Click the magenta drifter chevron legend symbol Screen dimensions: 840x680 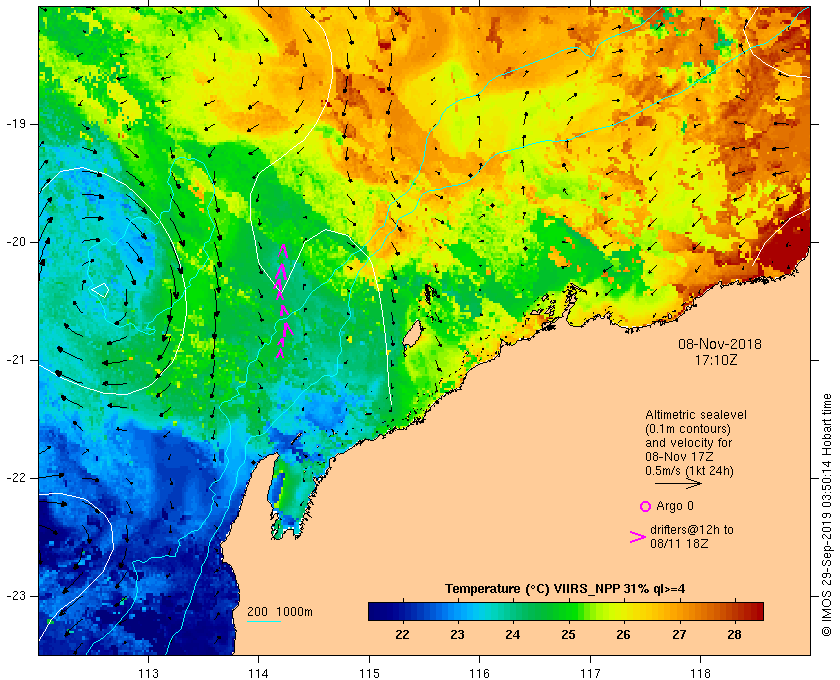(638, 537)
